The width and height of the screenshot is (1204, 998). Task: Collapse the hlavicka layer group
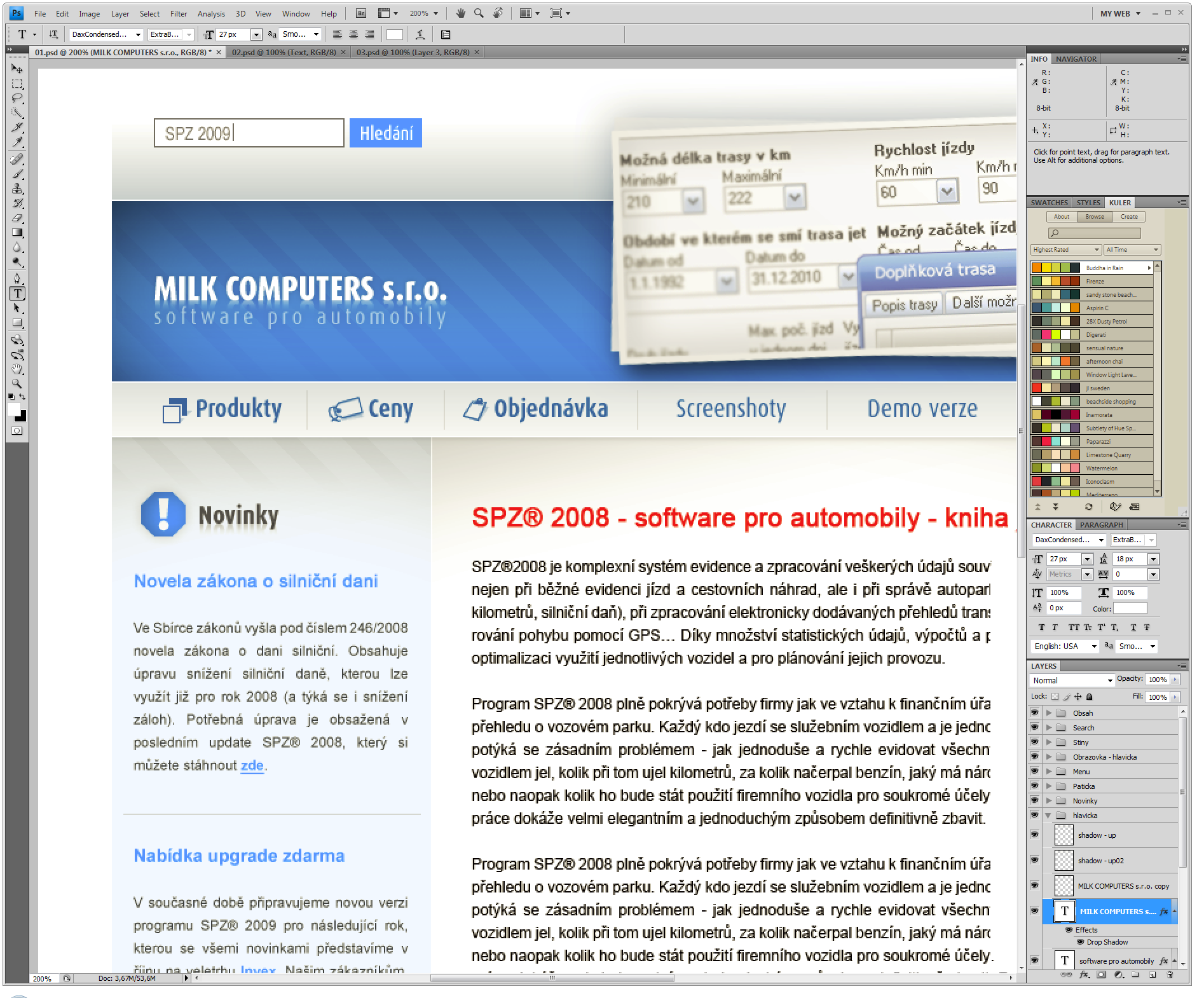click(x=1049, y=815)
